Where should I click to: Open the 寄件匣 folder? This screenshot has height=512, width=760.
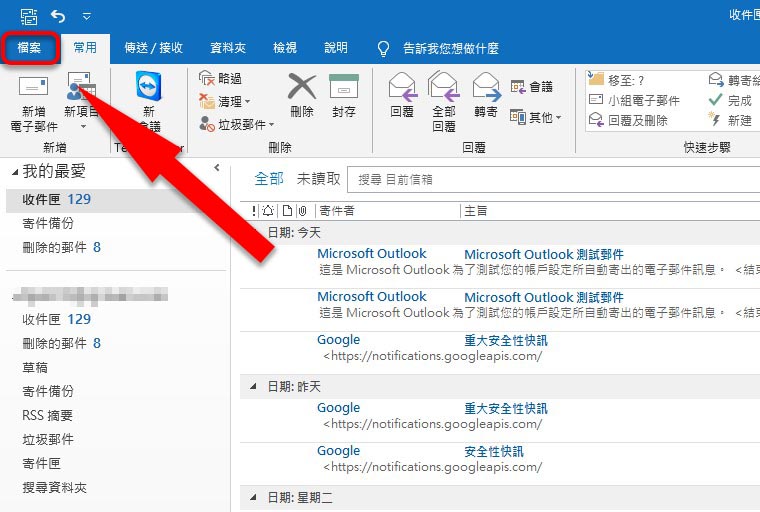click(41, 464)
